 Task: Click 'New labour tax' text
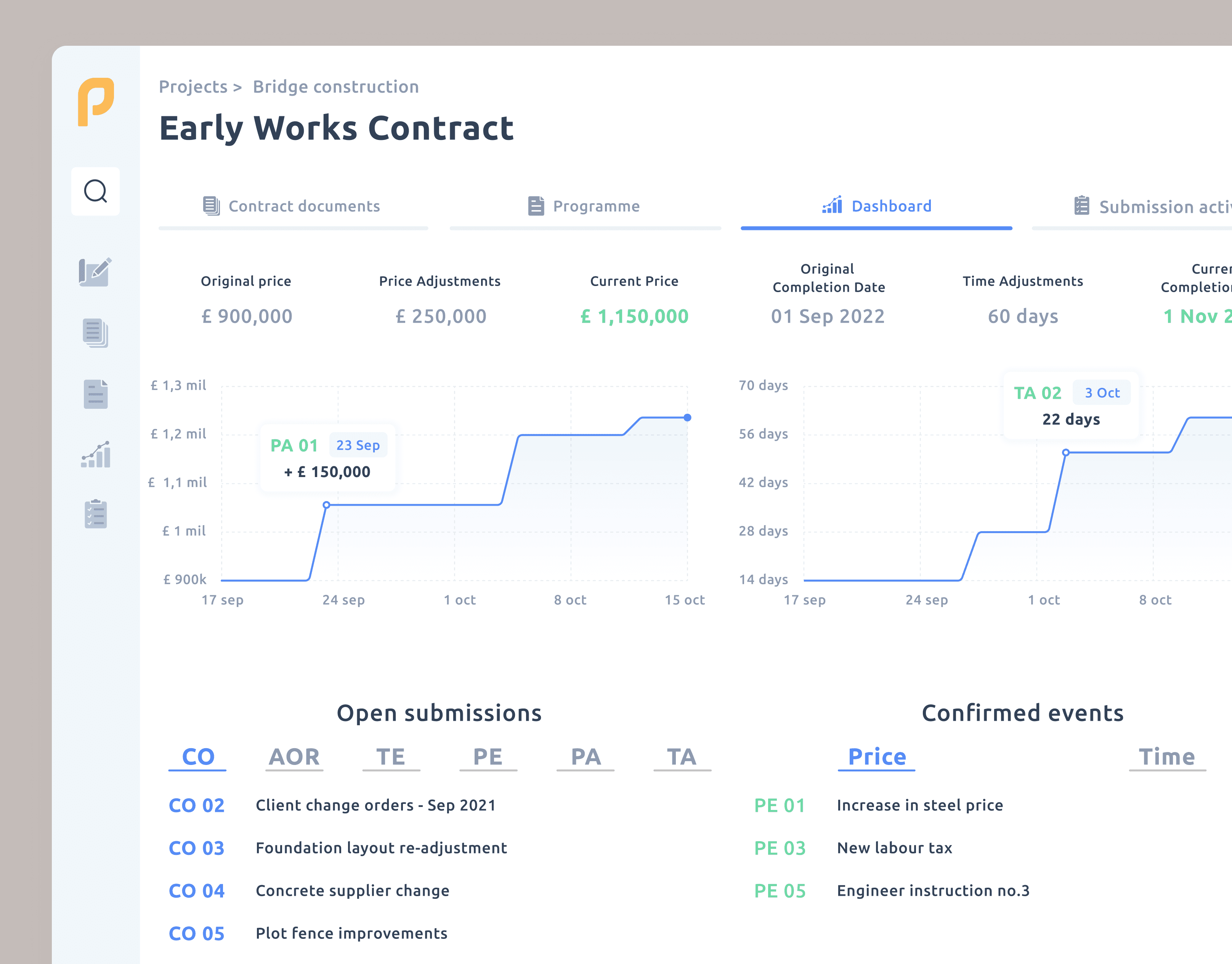pyautogui.click(x=895, y=848)
